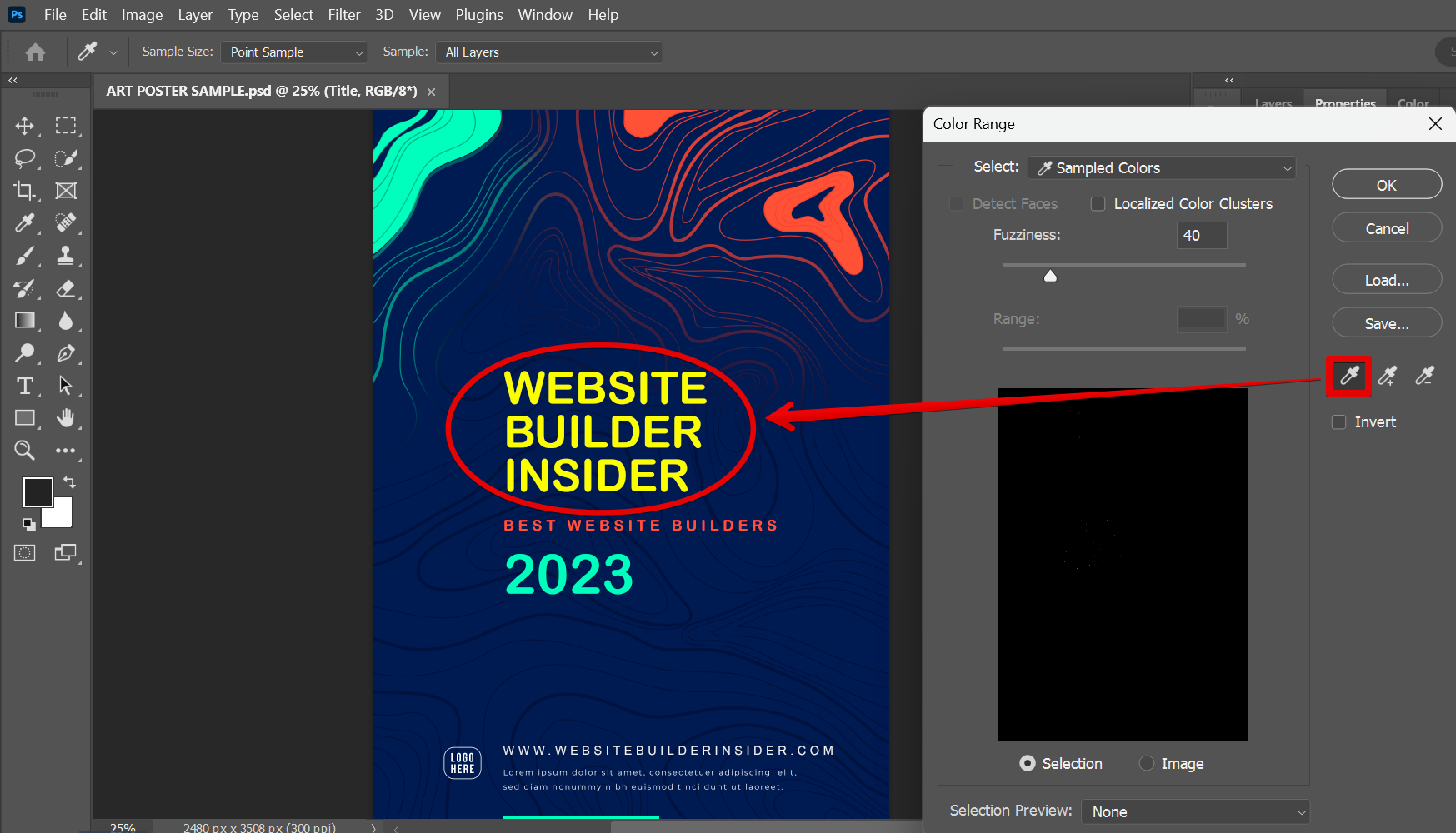Select the Type tool

pos(24,386)
